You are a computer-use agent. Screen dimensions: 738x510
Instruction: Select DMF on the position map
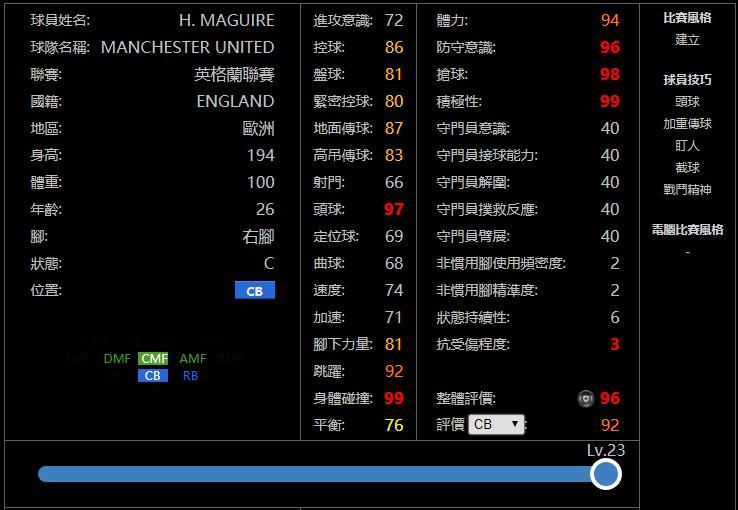(117, 359)
